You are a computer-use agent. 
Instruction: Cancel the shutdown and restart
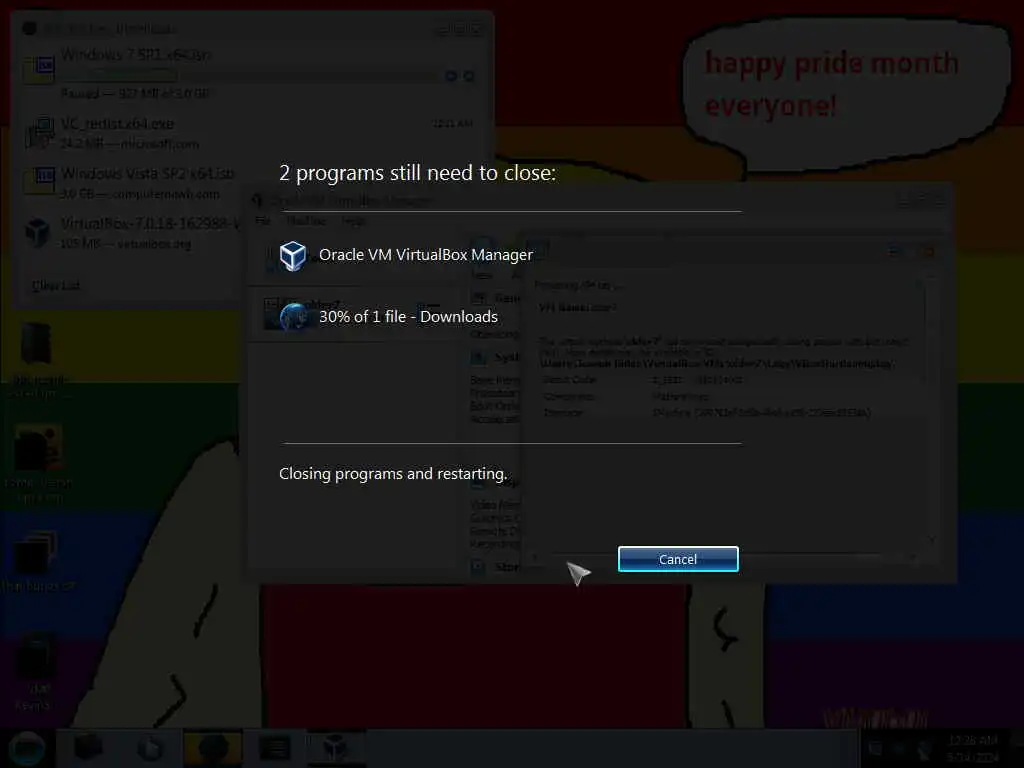(678, 559)
